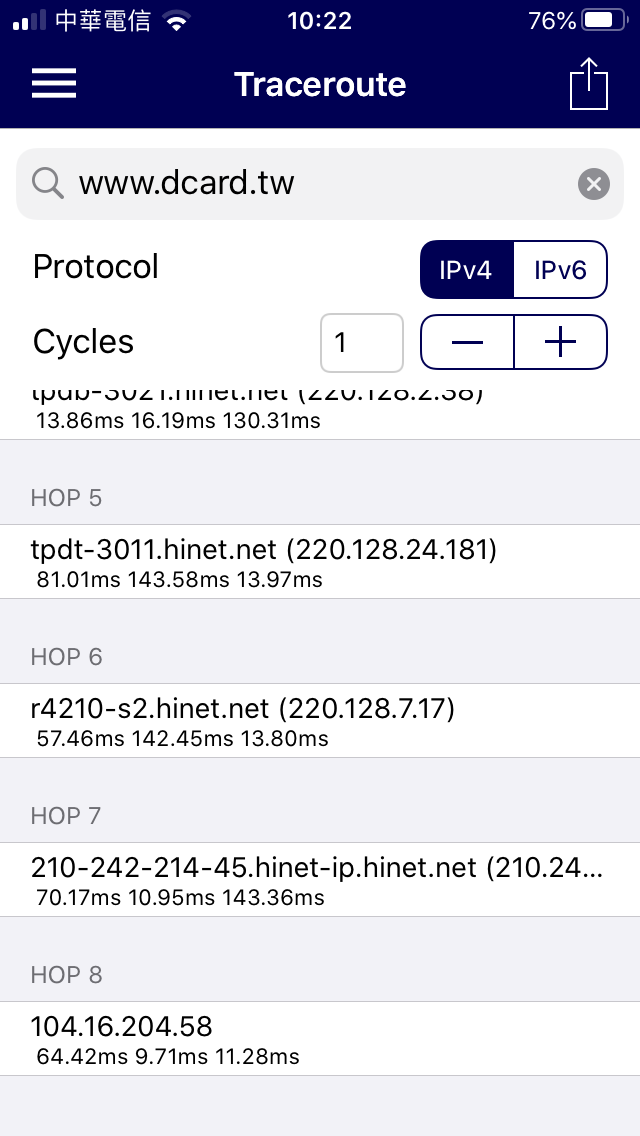
Task: Tap the magnifying glass search icon
Action: 48,184
